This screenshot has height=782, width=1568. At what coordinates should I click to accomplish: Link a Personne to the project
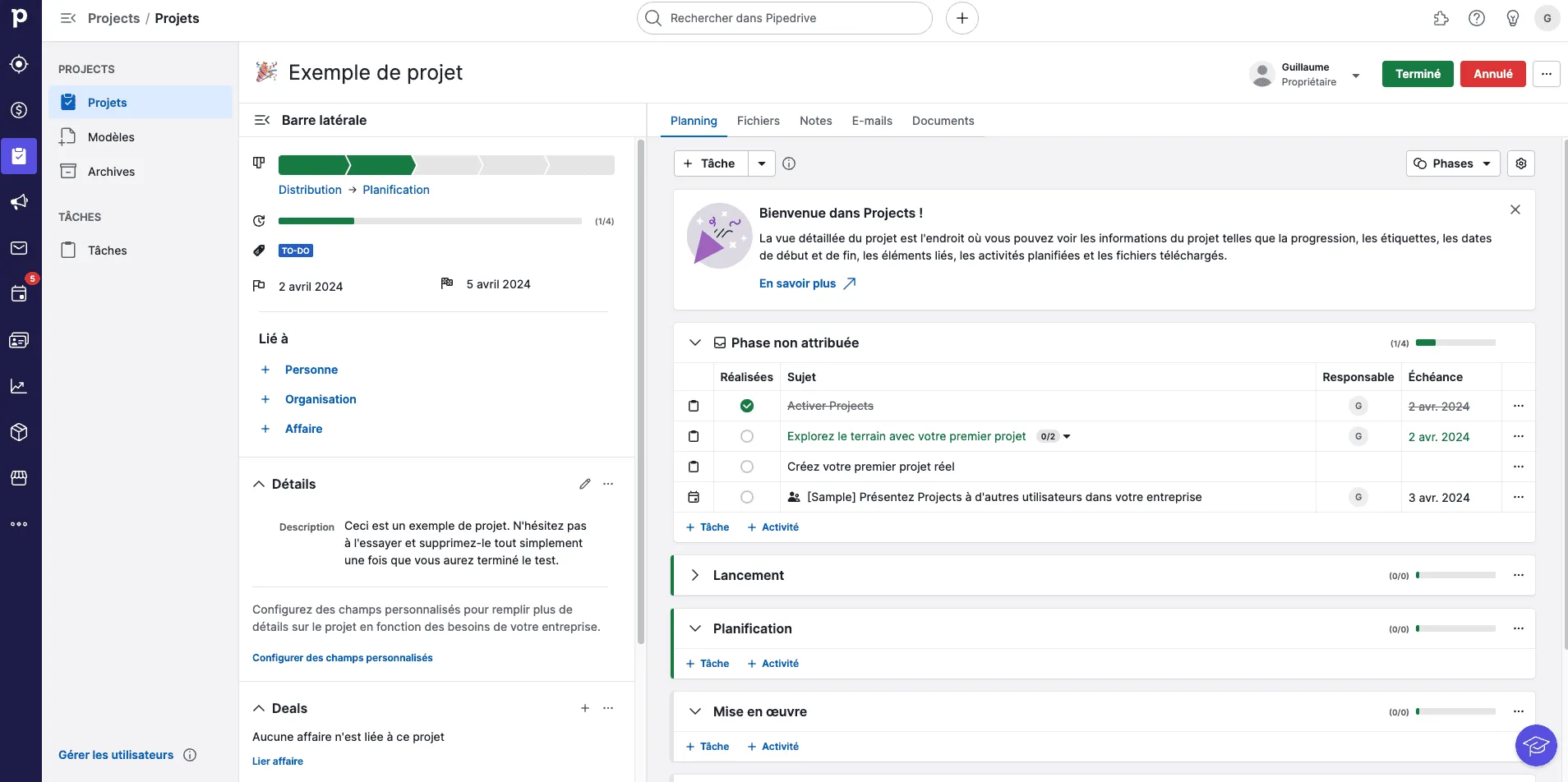(311, 370)
